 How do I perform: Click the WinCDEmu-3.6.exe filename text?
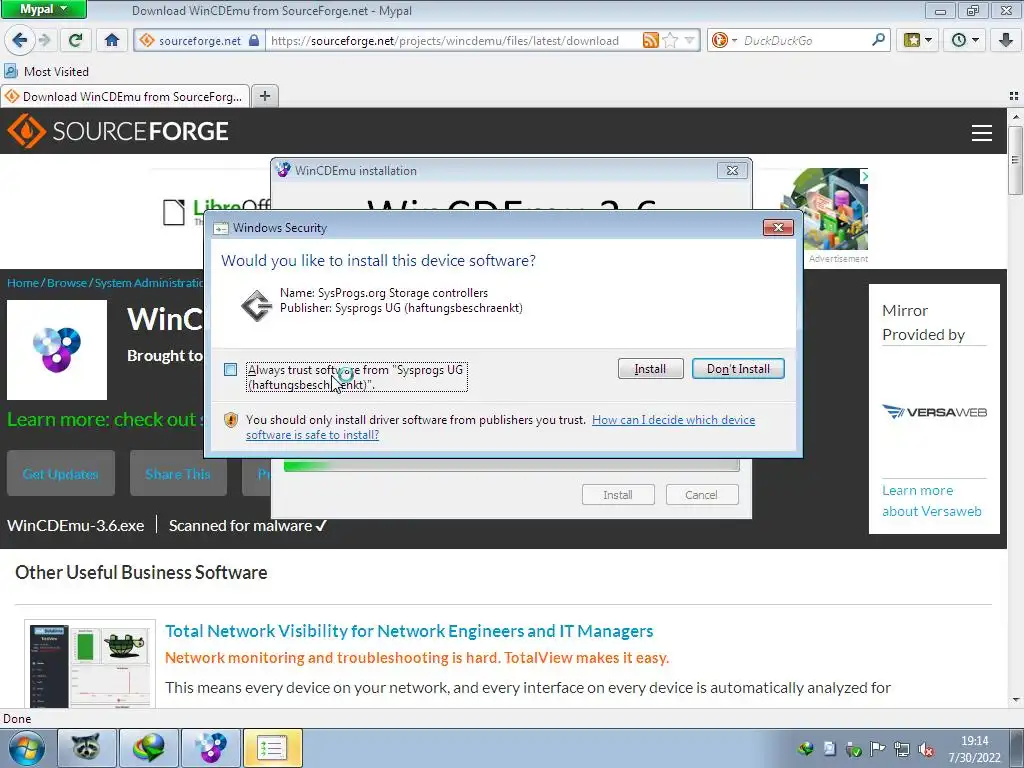tap(76, 526)
